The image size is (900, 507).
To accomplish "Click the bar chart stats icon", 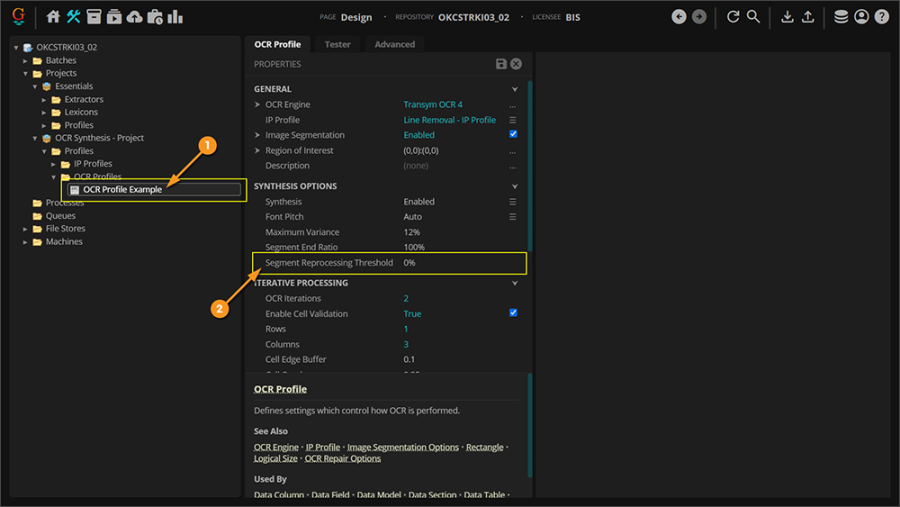I will point(175,17).
